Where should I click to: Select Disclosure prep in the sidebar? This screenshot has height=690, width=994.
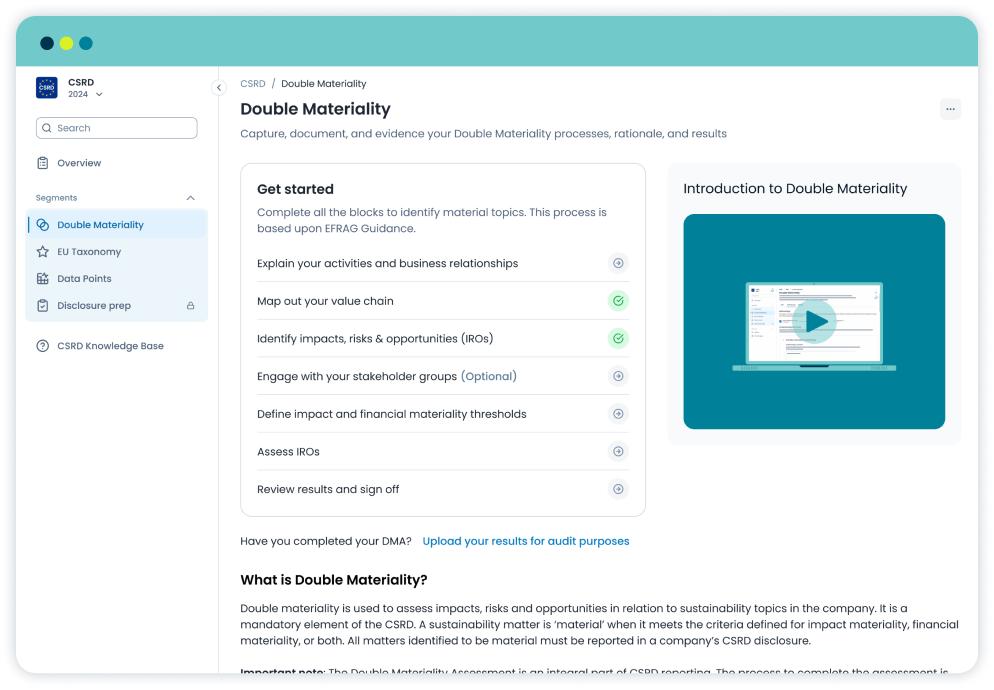pos(117,306)
